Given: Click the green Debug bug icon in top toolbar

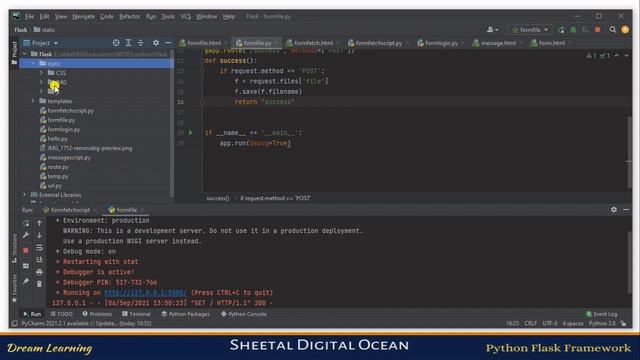Looking at the screenshot, I should pos(573,30).
